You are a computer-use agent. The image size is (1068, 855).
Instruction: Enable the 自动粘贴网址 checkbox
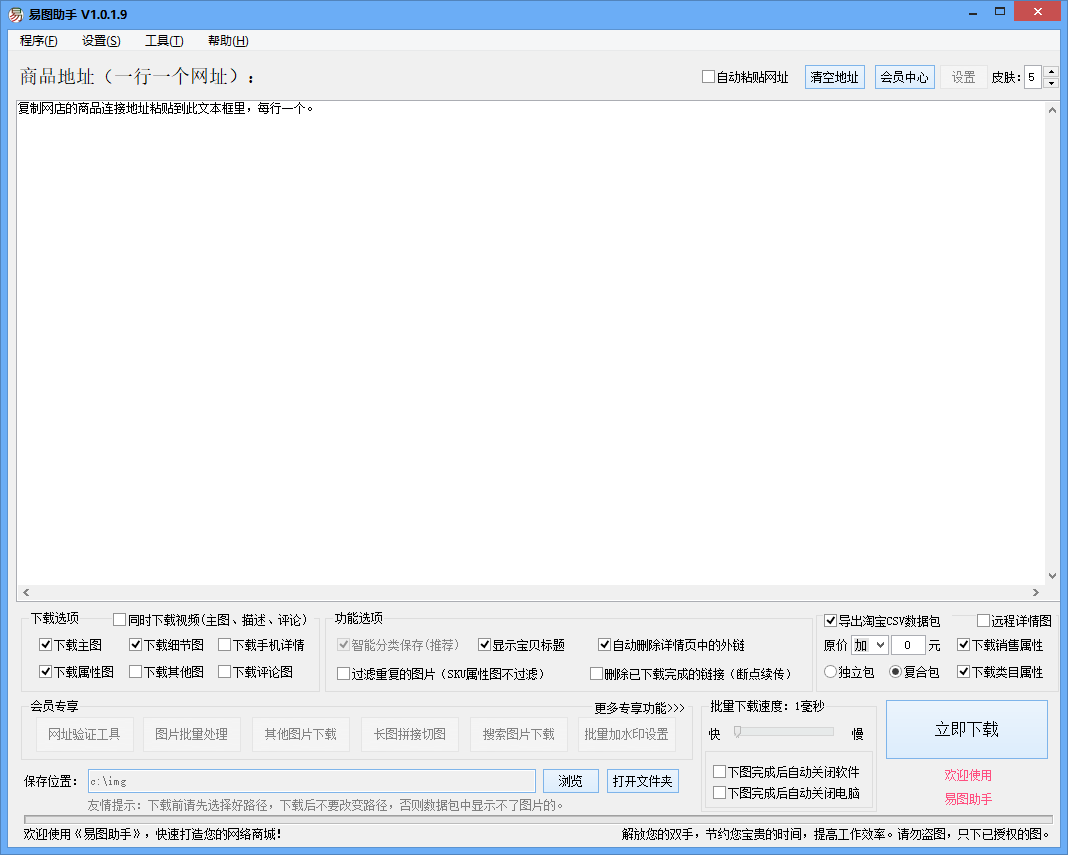pos(708,77)
